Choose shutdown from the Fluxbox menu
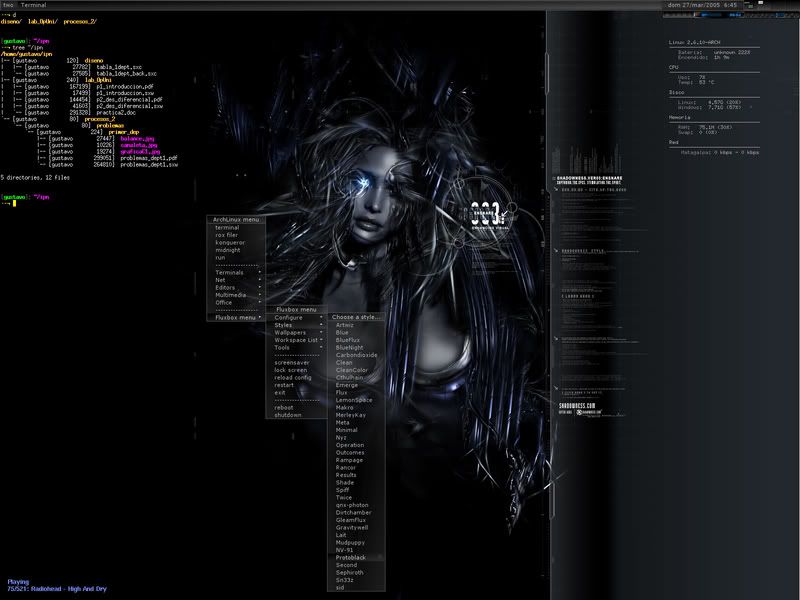This screenshot has height=600, width=800. pos(288,415)
